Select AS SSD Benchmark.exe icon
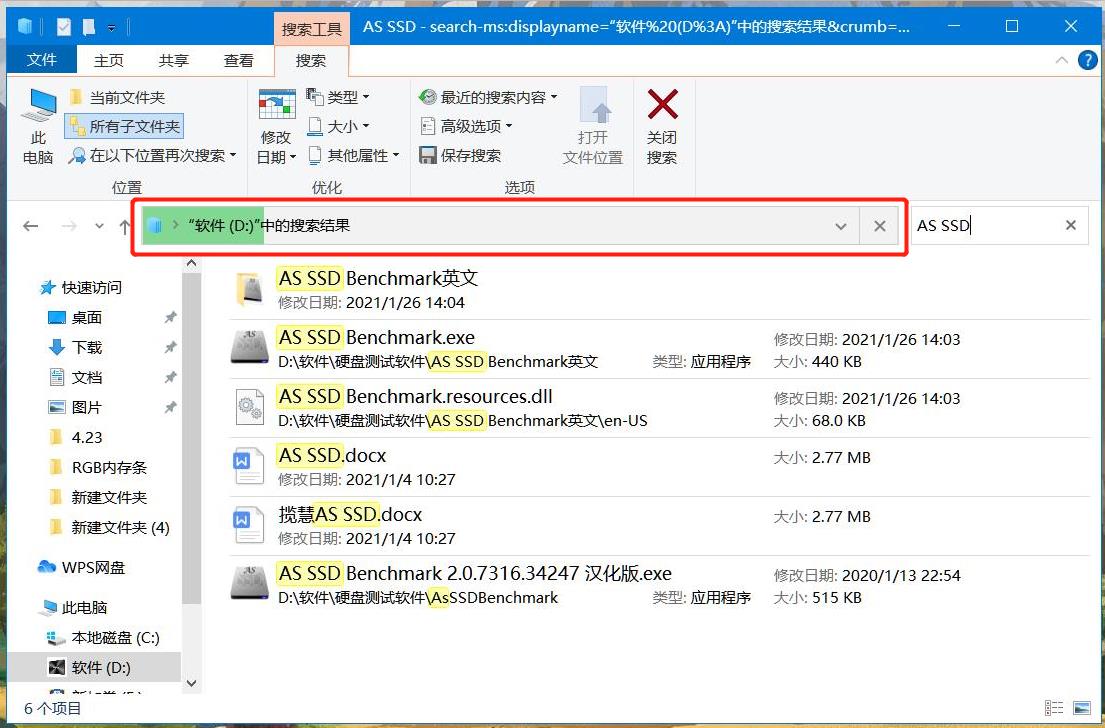 coord(249,348)
